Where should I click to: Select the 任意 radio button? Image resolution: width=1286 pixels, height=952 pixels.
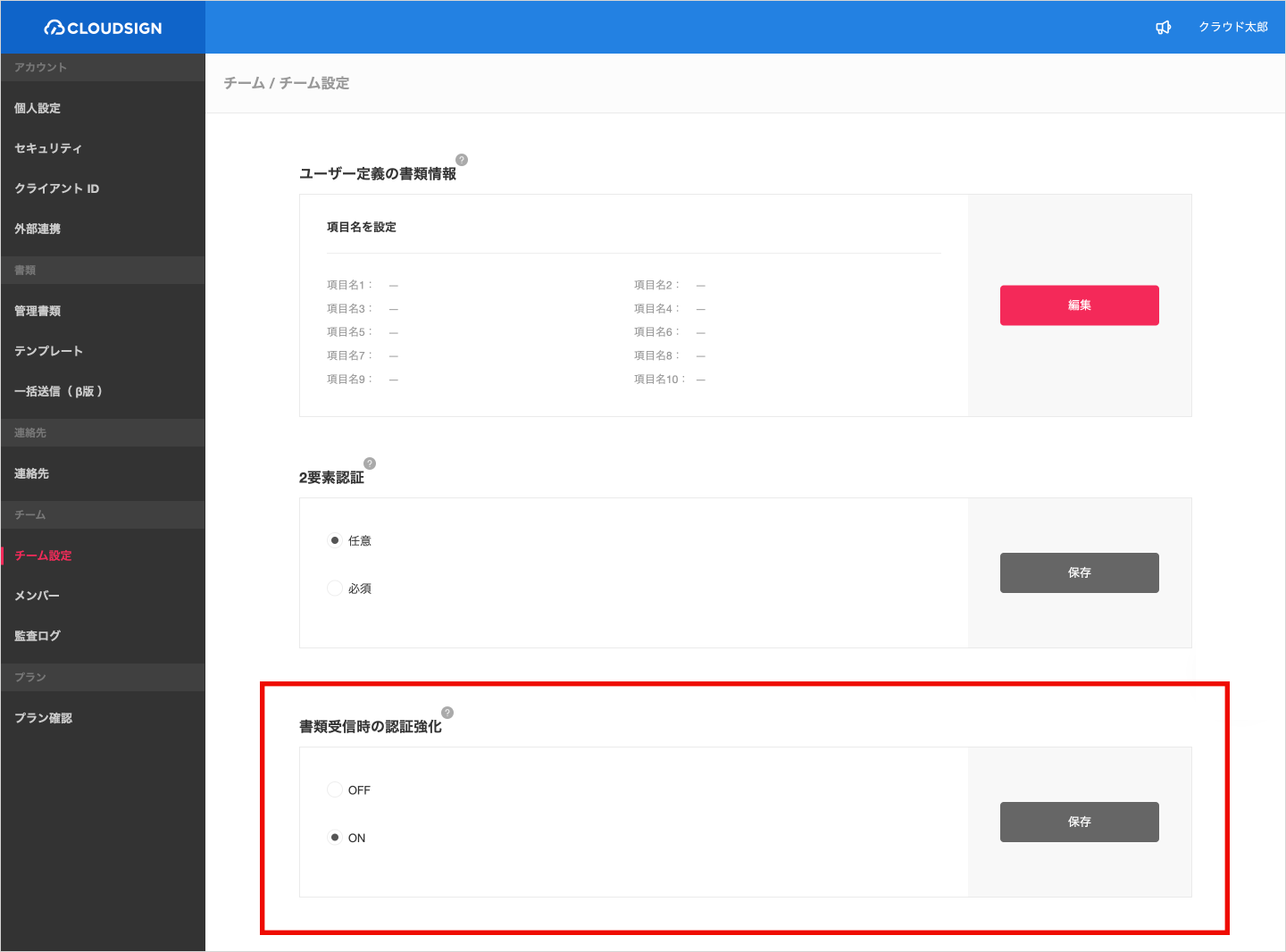[x=335, y=540]
